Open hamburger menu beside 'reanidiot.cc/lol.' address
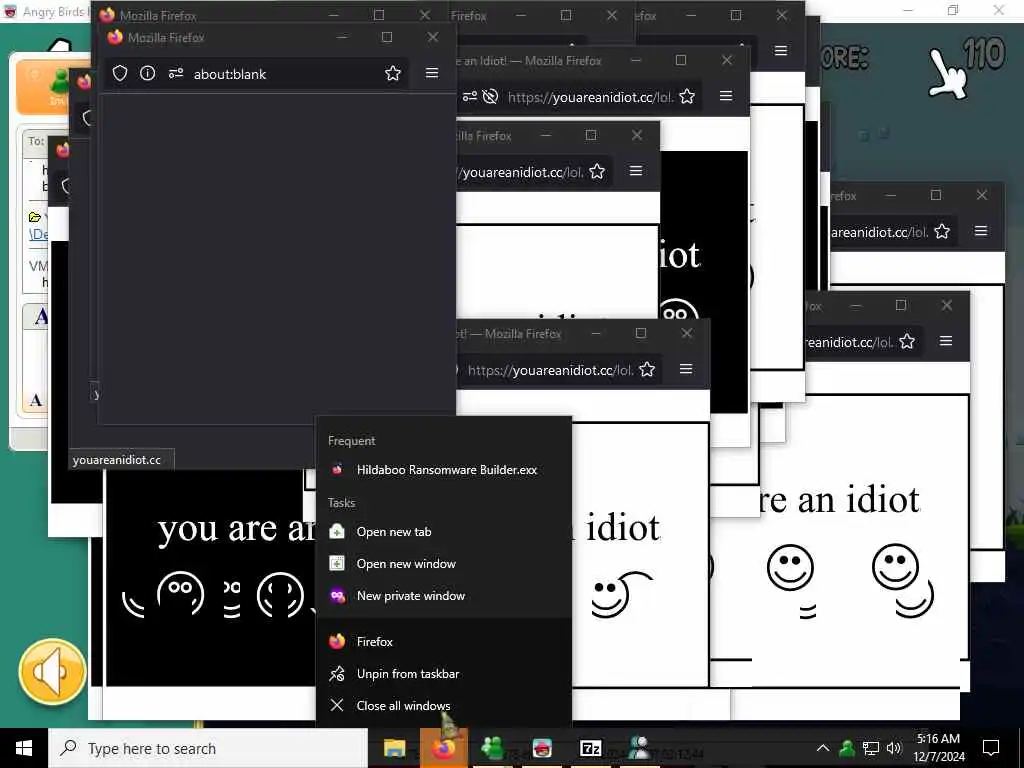This screenshot has width=1024, height=768. pos(945,341)
